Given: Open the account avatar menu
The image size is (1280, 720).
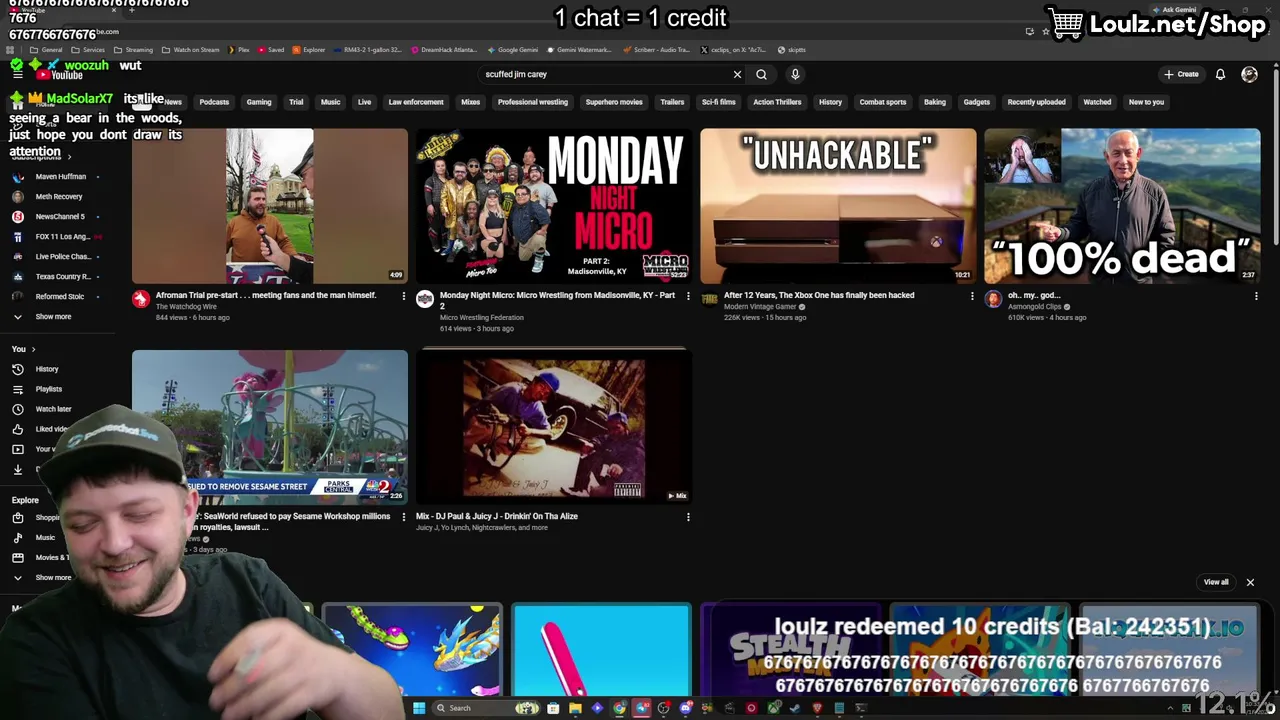Looking at the screenshot, I should 1249,74.
